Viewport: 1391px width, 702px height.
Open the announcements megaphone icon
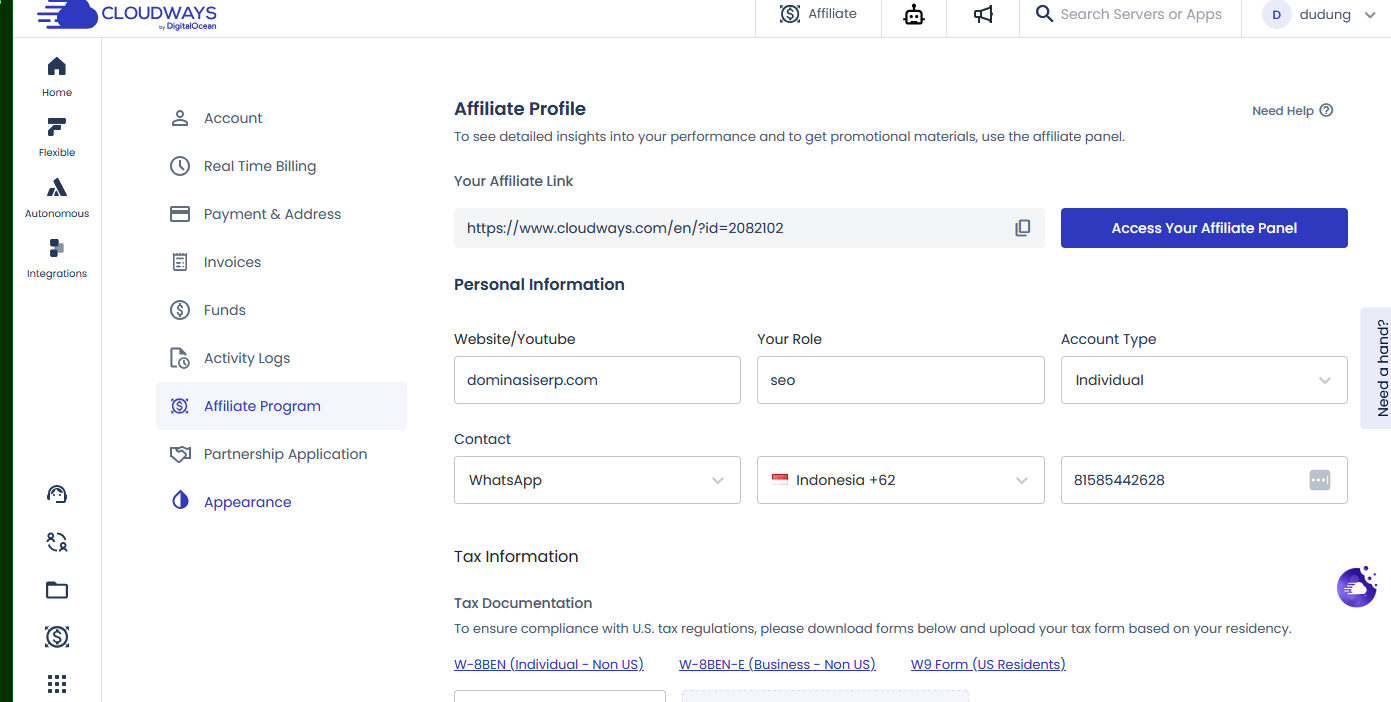(x=983, y=15)
